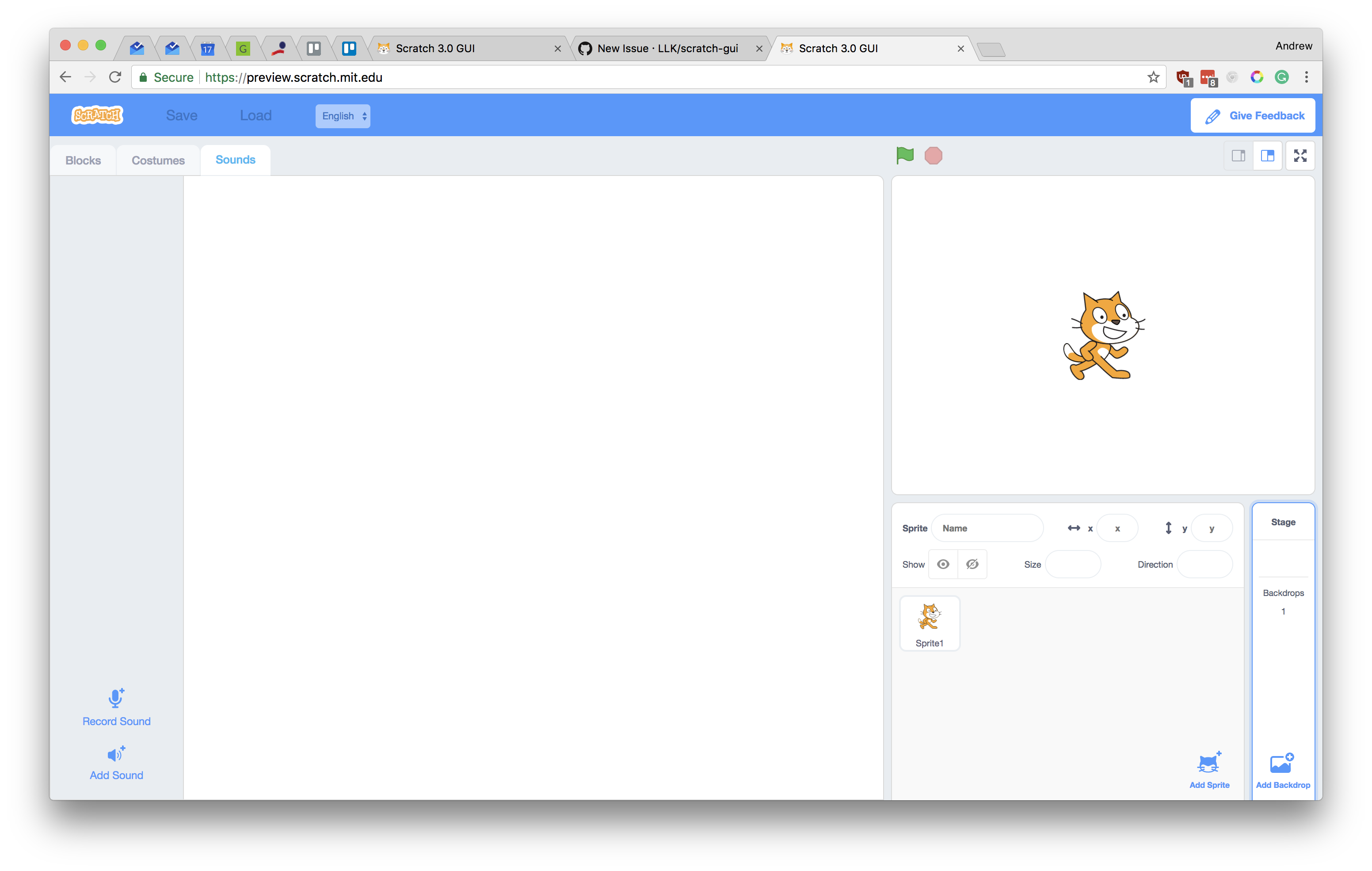Click the Give Feedback button
Screen dimensions: 1372x871
[x=1252, y=116]
